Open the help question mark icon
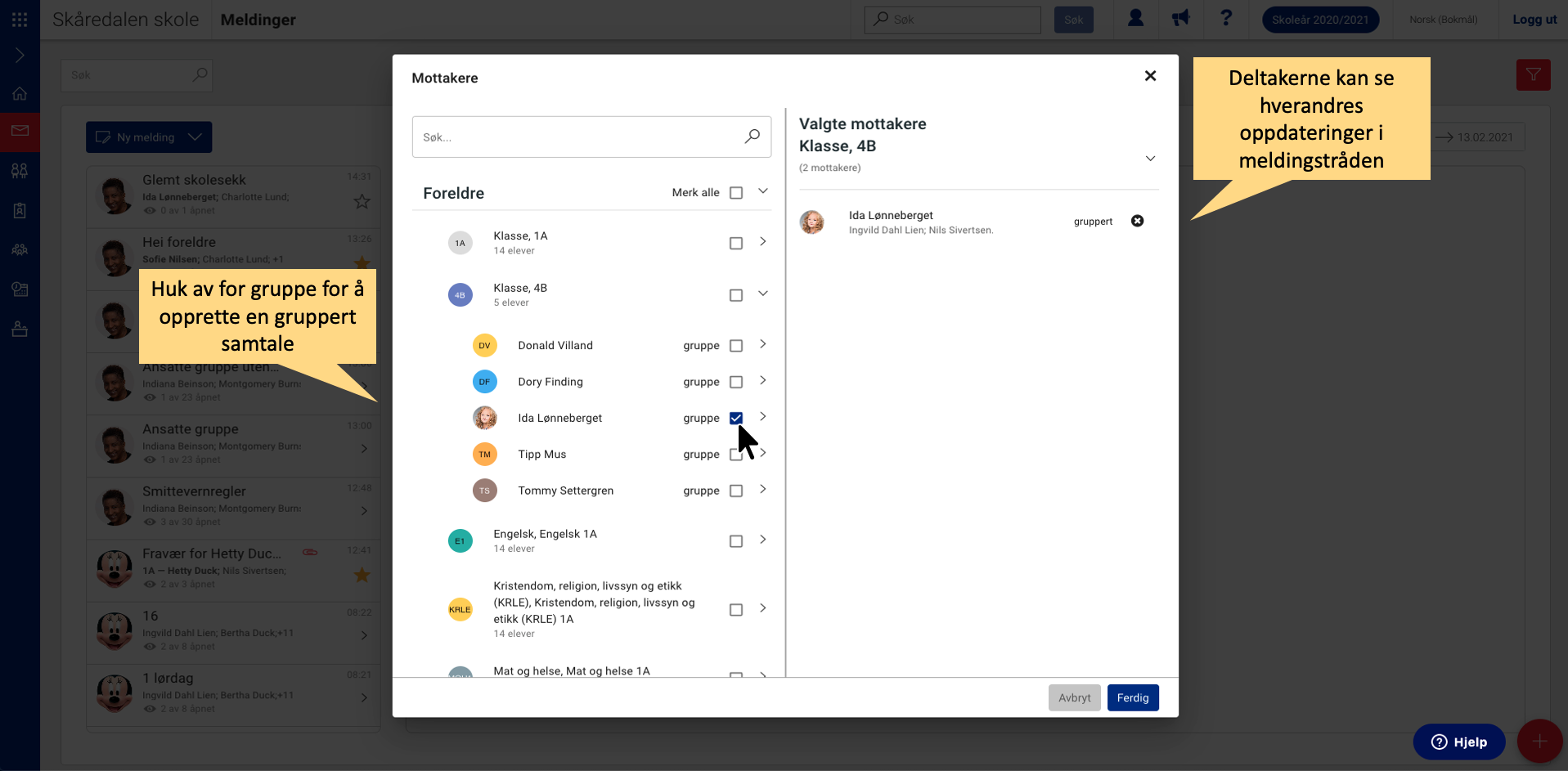 tap(1225, 18)
